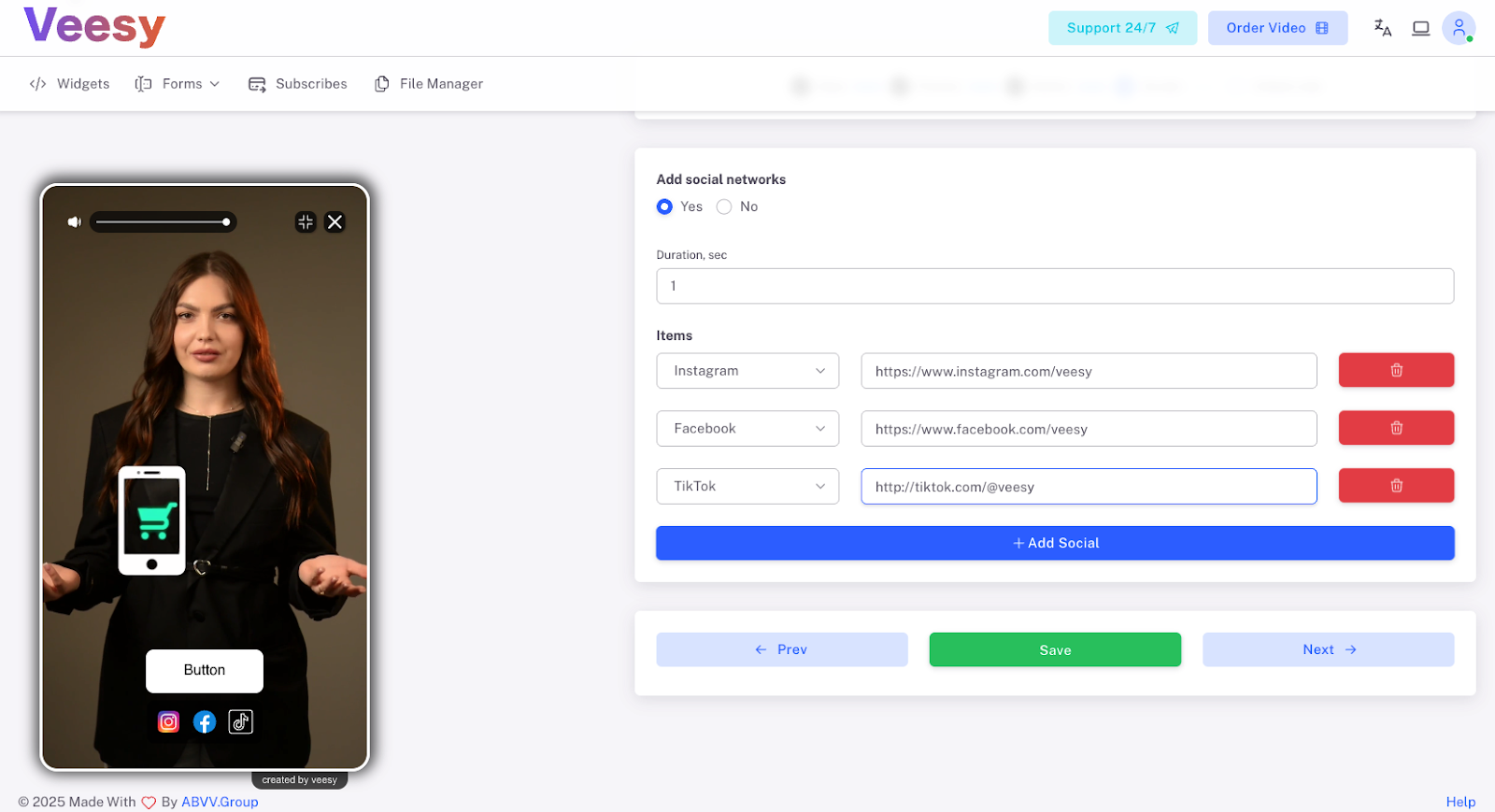Remove the TikTok social item
This screenshot has height=812, width=1495.
pyautogui.click(x=1396, y=486)
